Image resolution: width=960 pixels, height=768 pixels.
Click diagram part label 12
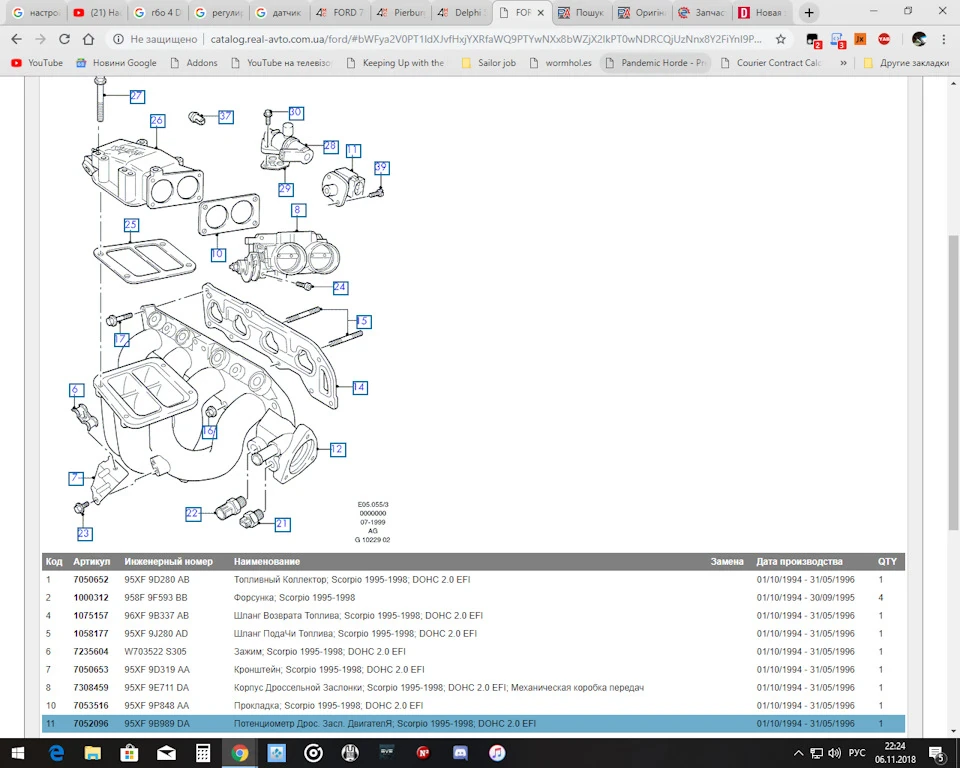pyautogui.click(x=337, y=450)
